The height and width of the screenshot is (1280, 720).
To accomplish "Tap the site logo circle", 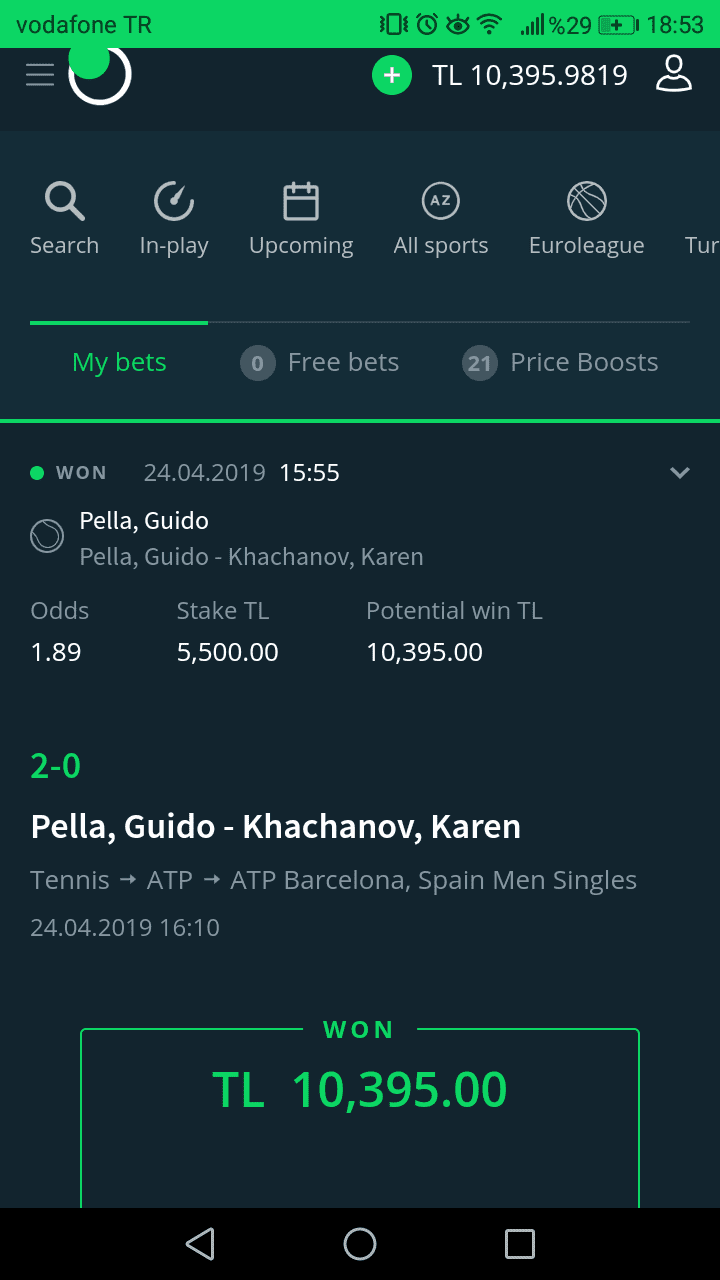I will click(x=99, y=74).
